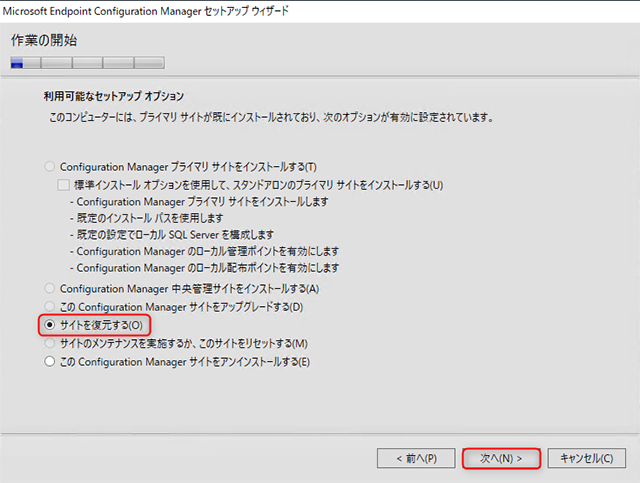Click the ローカル配布ポイントを有効にします line
Screen dimensions: 640x483
[205, 268]
